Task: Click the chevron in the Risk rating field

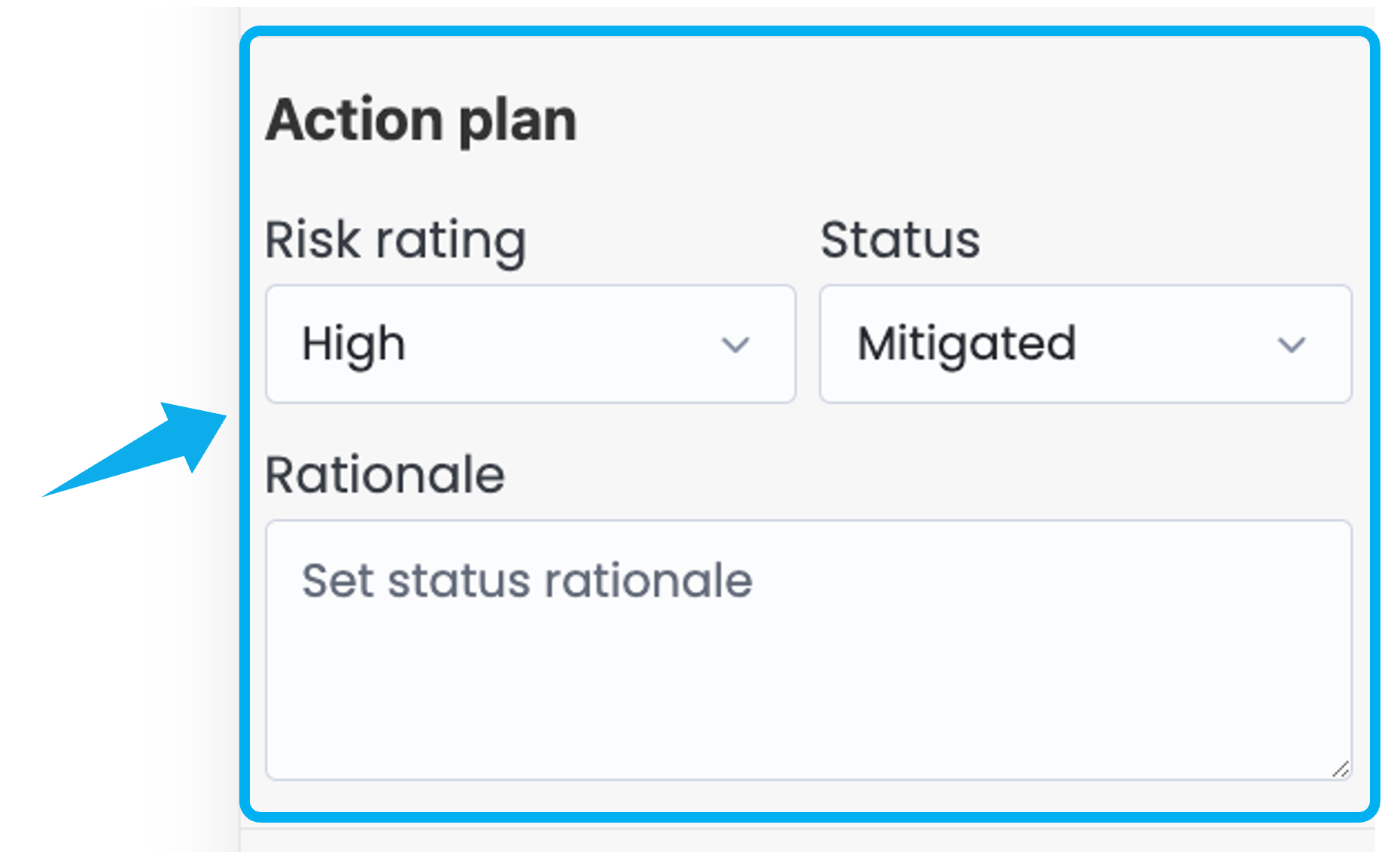Action: coord(735,345)
